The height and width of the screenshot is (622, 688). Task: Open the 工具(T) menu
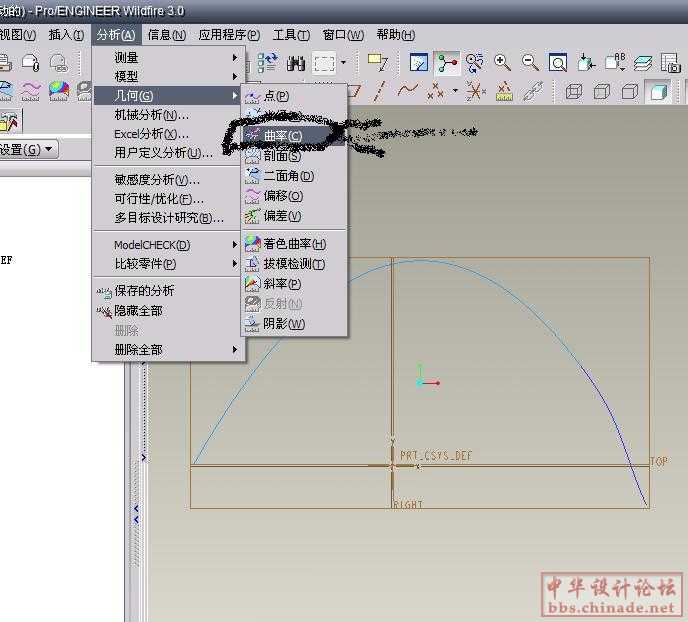(x=291, y=35)
